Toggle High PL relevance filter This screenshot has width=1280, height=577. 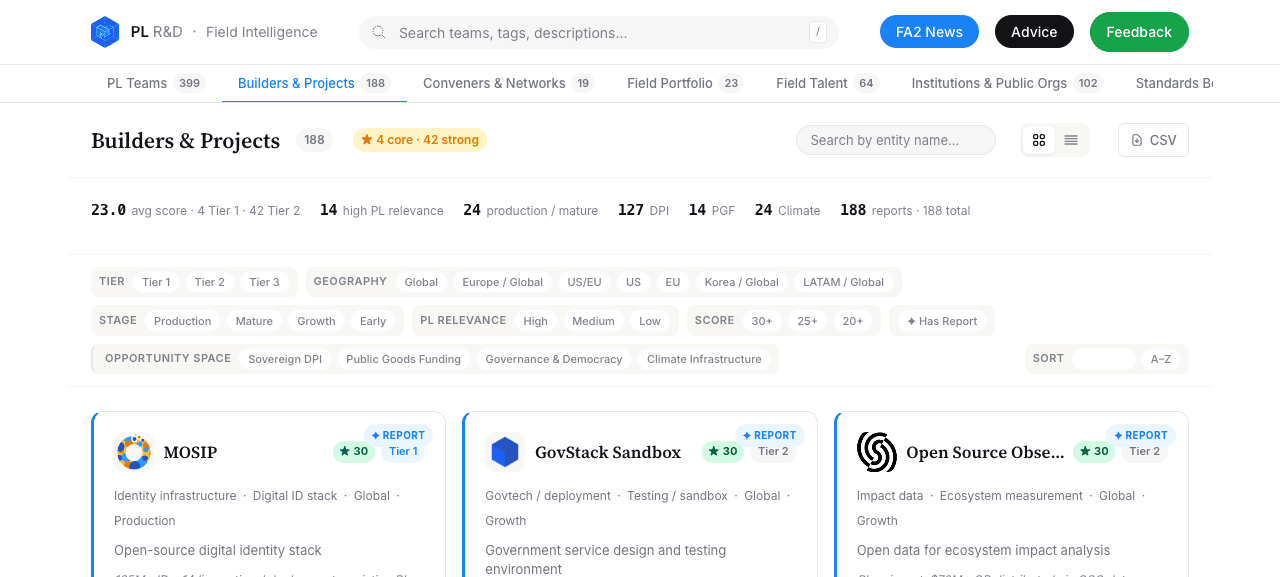coord(536,321)
